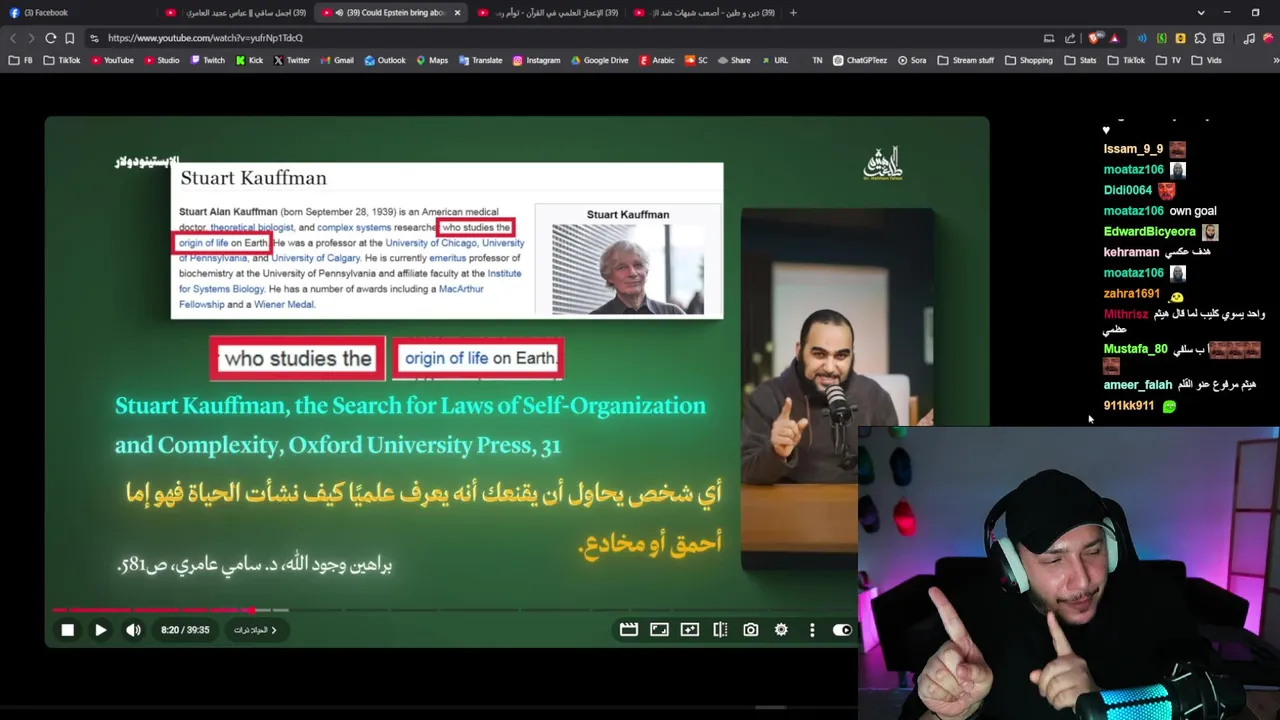Switch to the 'الإعجاز العلمي في القرآن' tab
The height and width of the screenshot is (720, 1280).
548,12
